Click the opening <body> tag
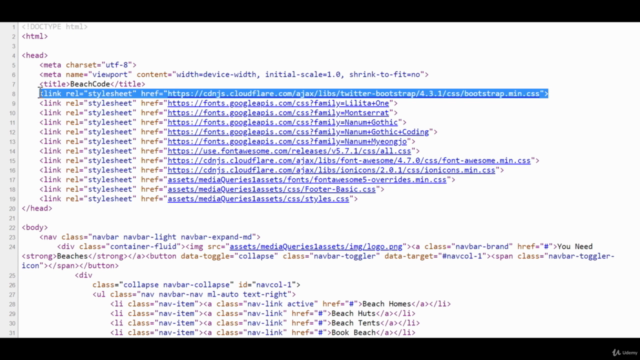The image size is (640, 360). point(35,227)
